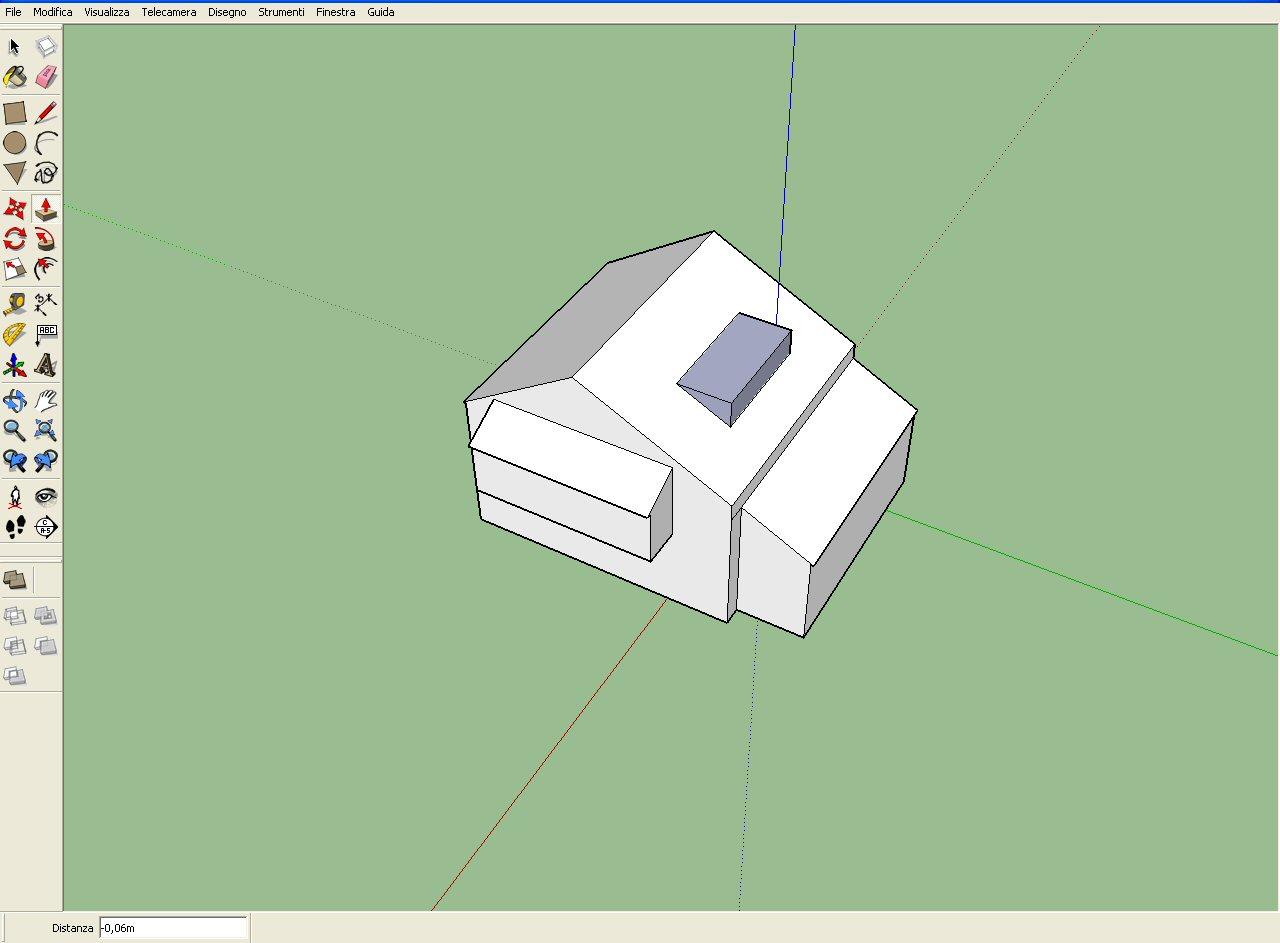
Task: Select the Arc tool
Action: tap(46, 143)
